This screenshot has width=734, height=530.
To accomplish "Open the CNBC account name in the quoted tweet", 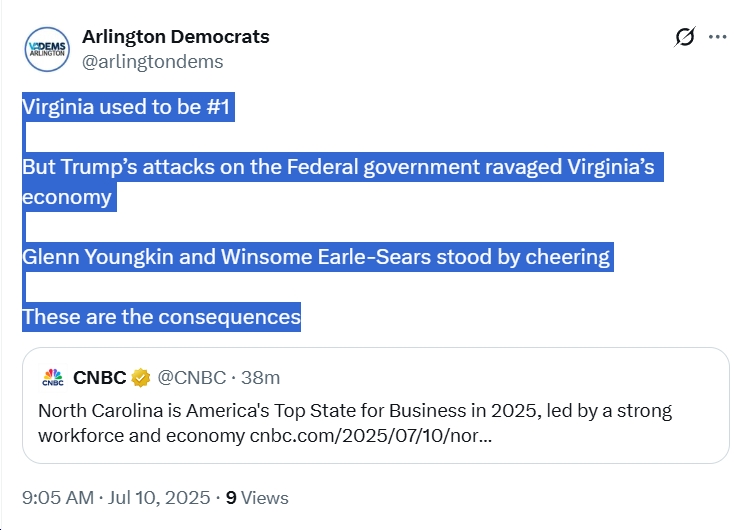I will click(x=100, y=377).
